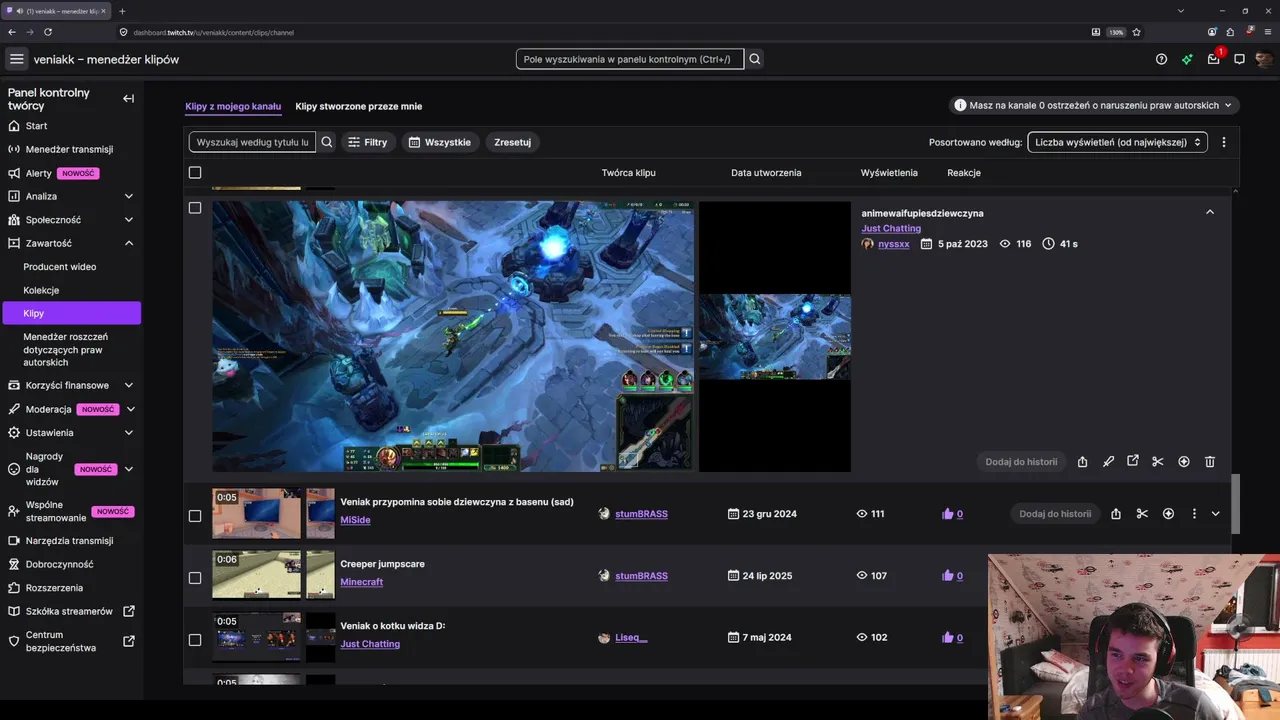Screen dimensions: 1280x720
Task: Click the search magnifier beside dashboard search
Action: 755,59
